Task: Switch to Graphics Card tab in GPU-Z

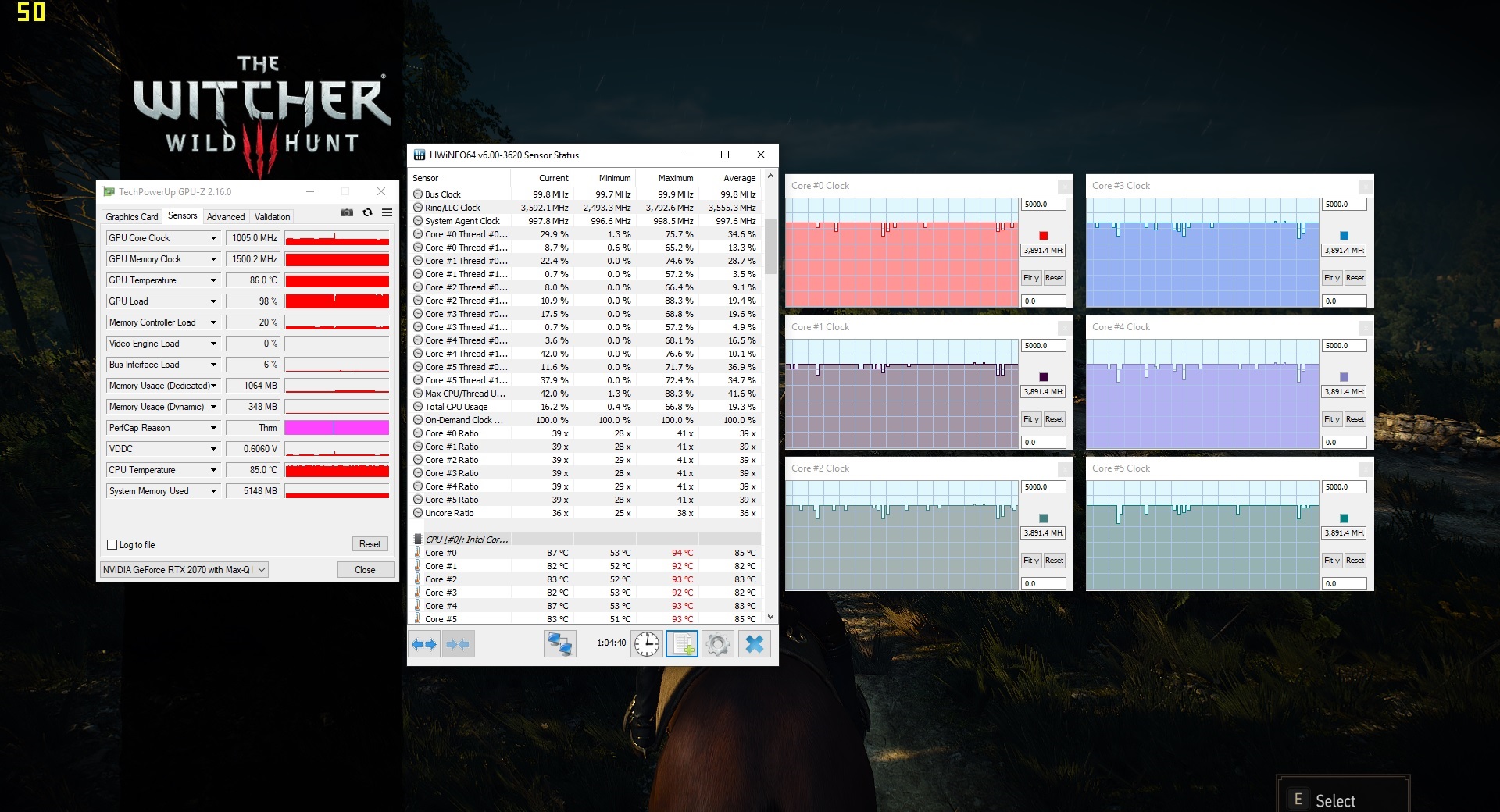Action: point(132,217)
